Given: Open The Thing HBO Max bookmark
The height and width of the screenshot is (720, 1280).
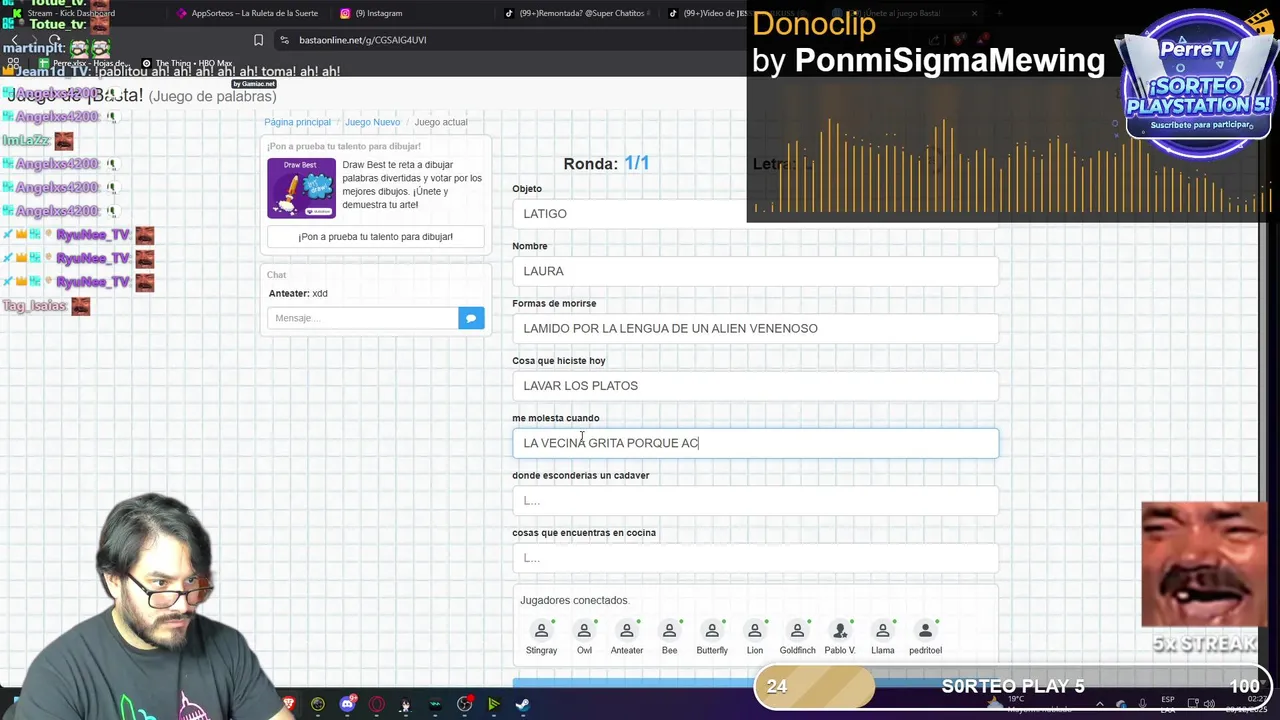Looking at the screenshot, I should (188, 63).
